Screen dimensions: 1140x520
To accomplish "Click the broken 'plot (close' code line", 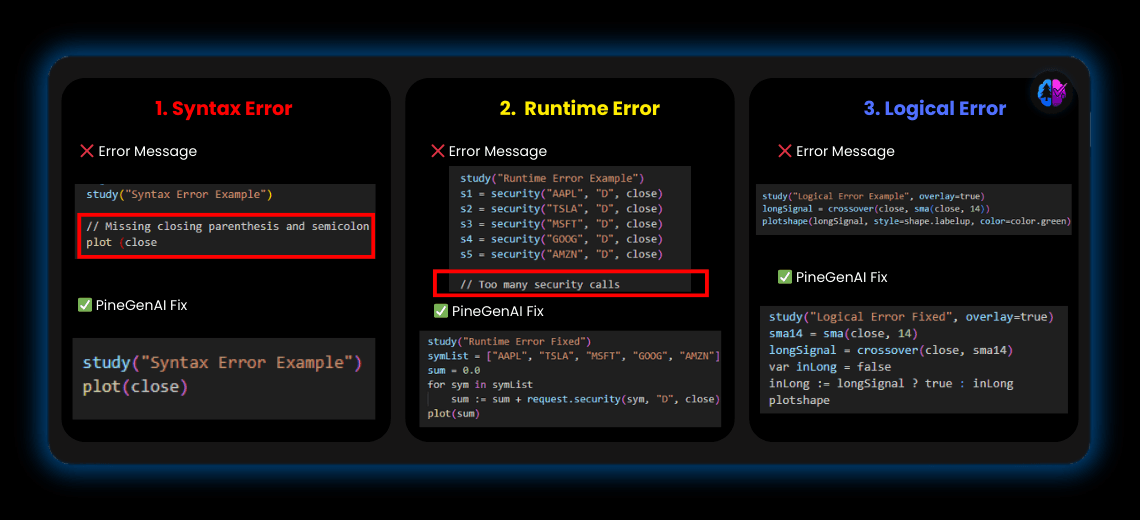I will click(121, 243).
